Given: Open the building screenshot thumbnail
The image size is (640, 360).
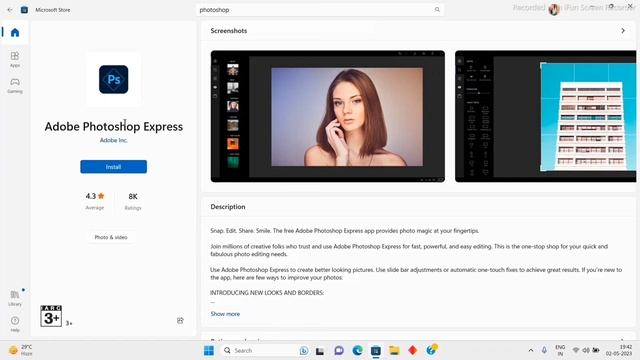Looking at the screenshot, I should (545, 116).
